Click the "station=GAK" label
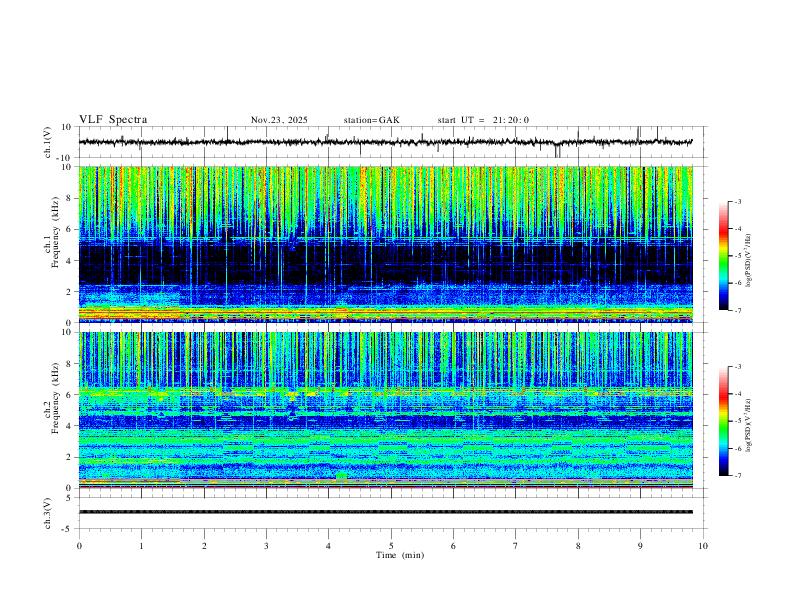Viewport: 792px width, 612px height. pyautogui.click(x=372, y=120)
